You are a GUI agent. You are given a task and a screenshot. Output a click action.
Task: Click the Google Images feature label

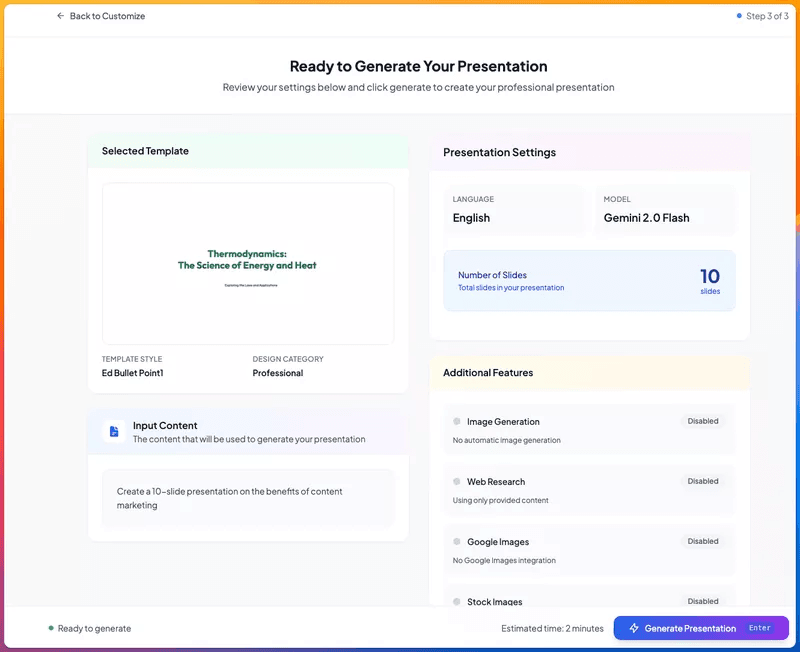click(498, 542)
